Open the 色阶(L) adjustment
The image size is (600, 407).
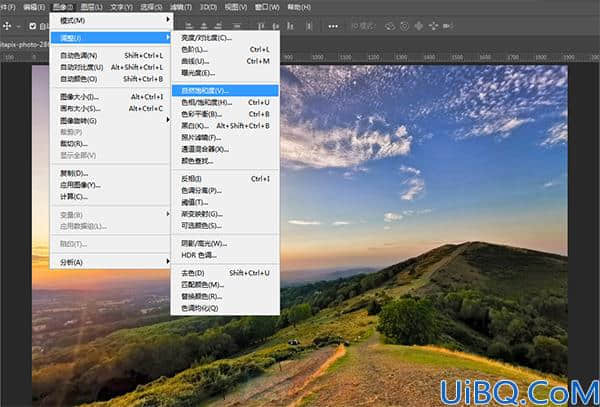(225, 49)
